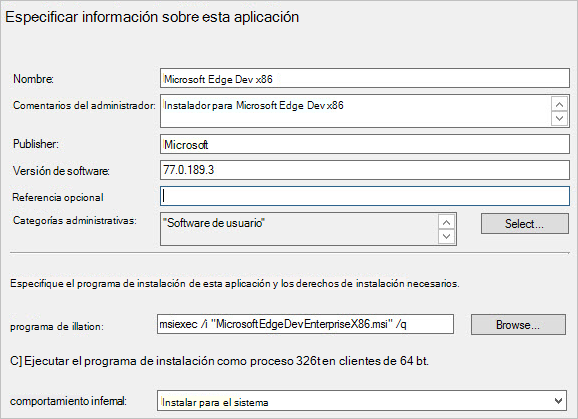Click the 'Versión de software:' label
578x419 pixels.
click(61, 171)
